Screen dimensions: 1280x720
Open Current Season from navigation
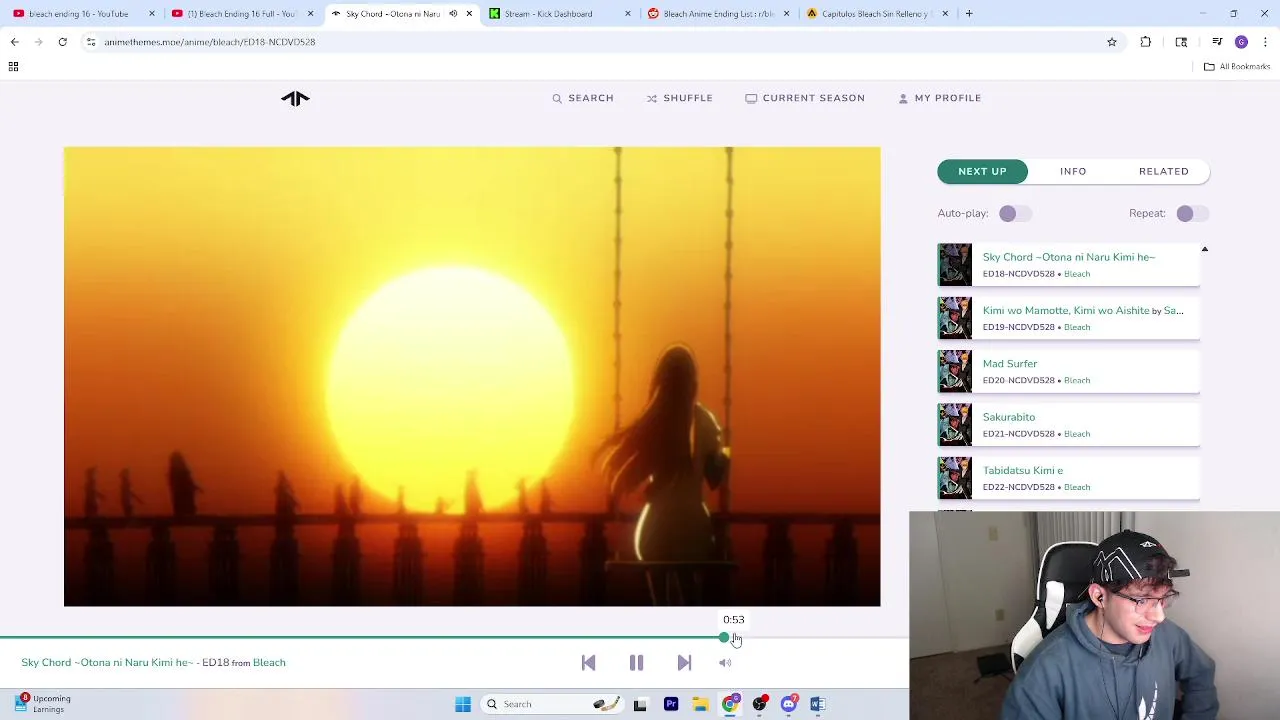tap(805, 98)
